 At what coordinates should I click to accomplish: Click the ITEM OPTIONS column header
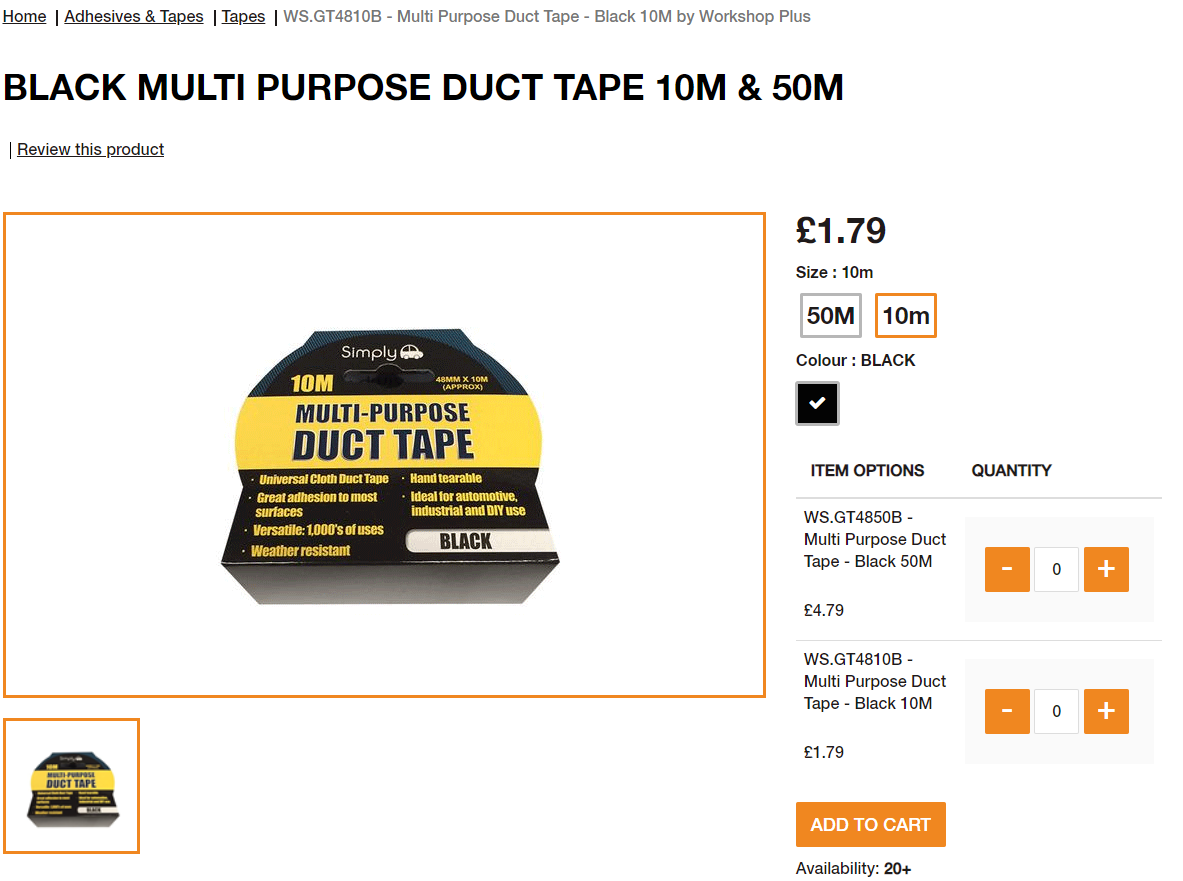click(867, 471)
